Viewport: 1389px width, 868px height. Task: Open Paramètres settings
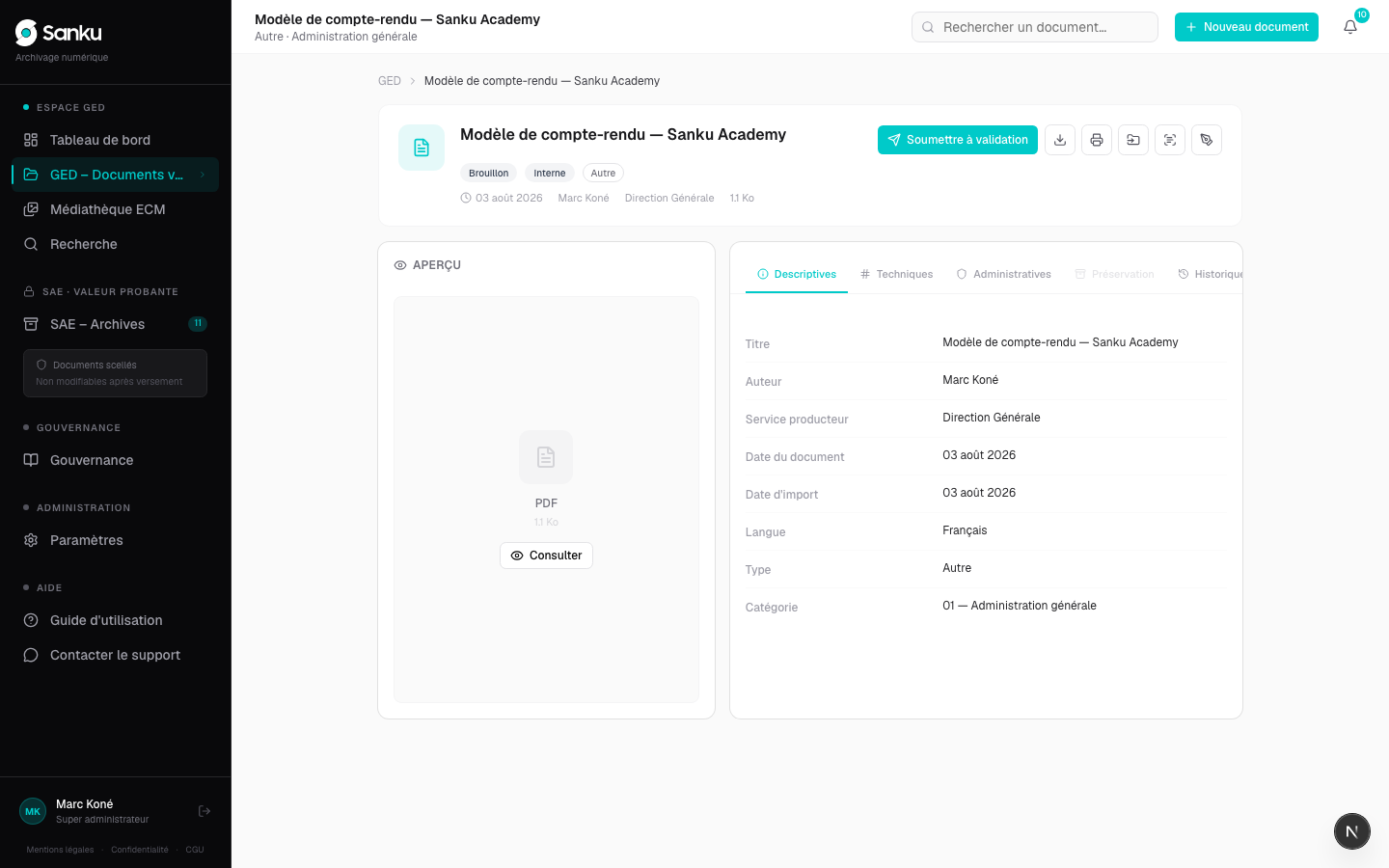(116, 540)
